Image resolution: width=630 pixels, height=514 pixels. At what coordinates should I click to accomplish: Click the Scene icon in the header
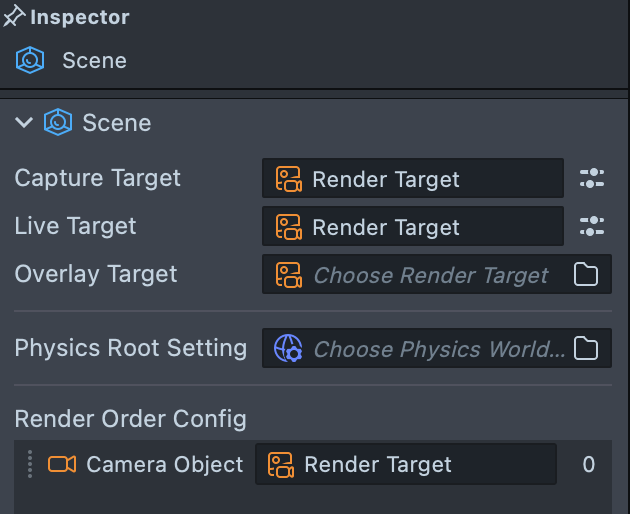tap(30, 61)
